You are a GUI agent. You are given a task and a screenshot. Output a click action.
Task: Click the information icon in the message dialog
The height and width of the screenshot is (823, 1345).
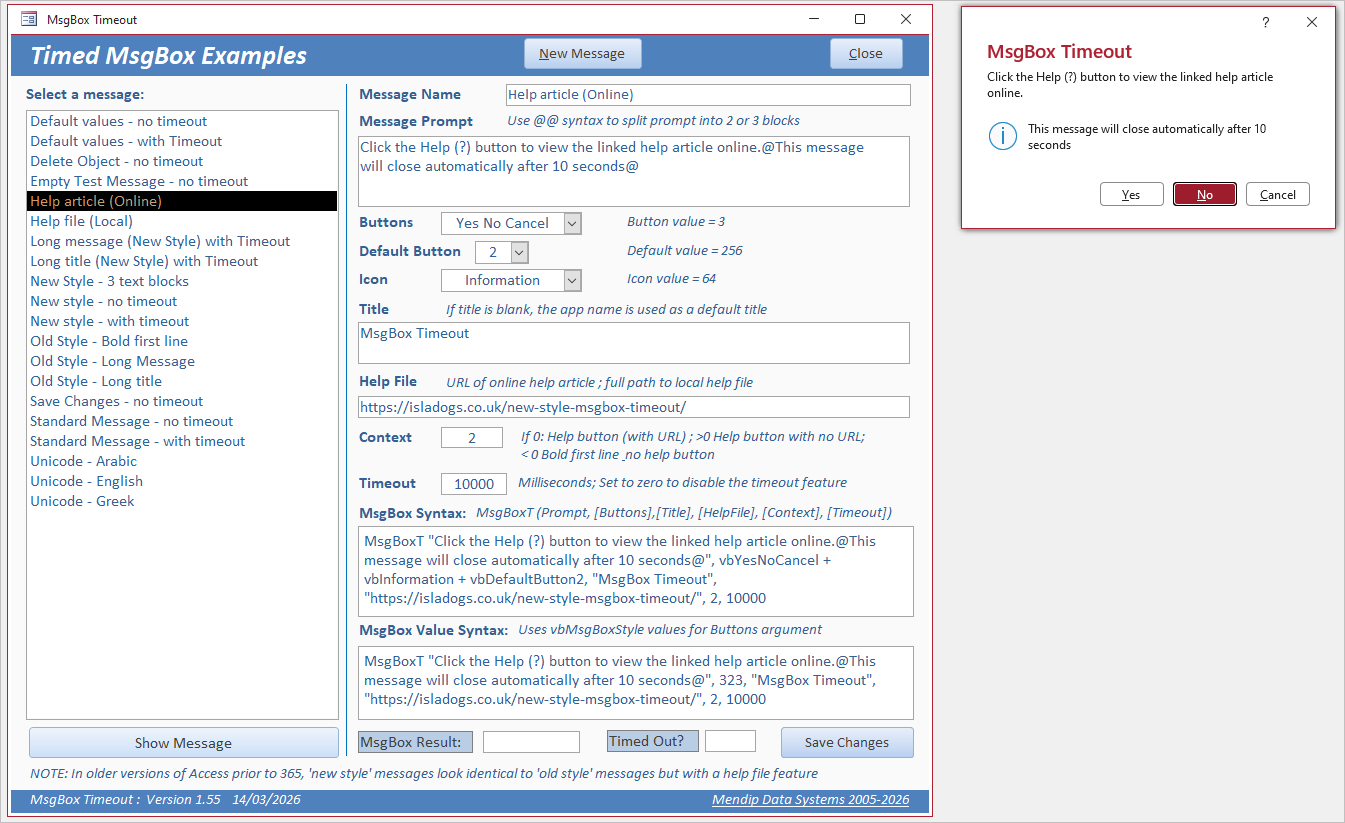point(1002,137)
